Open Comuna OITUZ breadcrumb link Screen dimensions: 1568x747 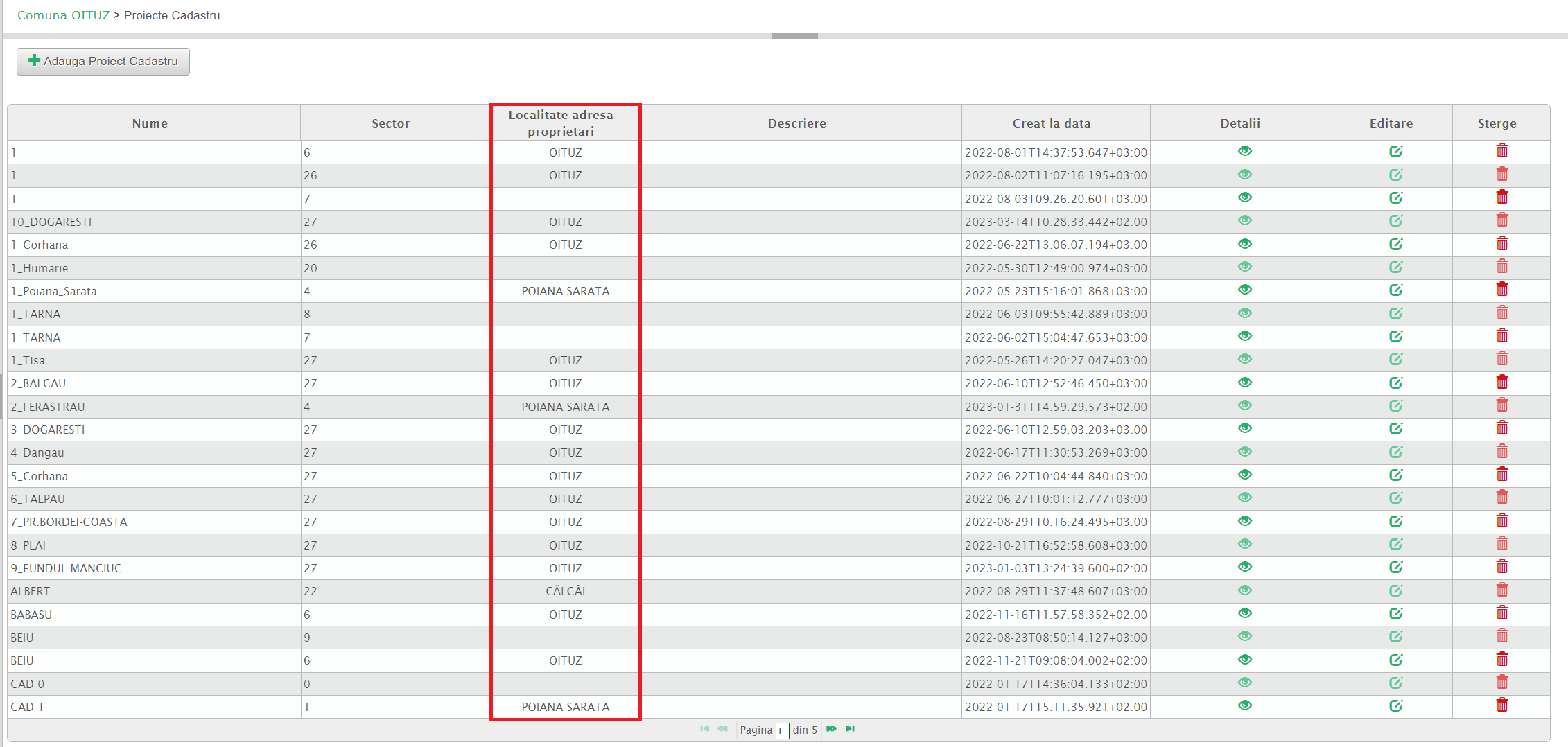click(x=63, y=15)
